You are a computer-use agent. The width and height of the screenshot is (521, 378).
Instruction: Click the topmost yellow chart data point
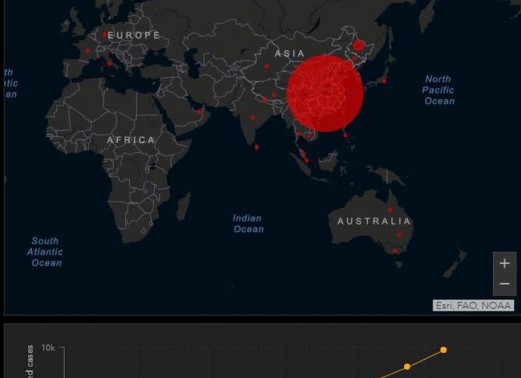443,350
